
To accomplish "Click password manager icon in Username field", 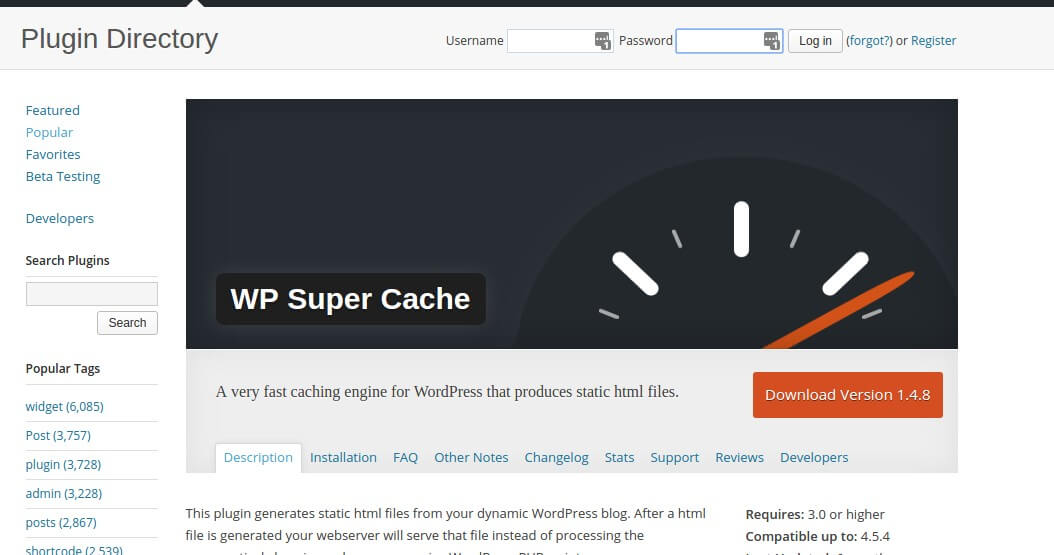I will tap(603, 41).
